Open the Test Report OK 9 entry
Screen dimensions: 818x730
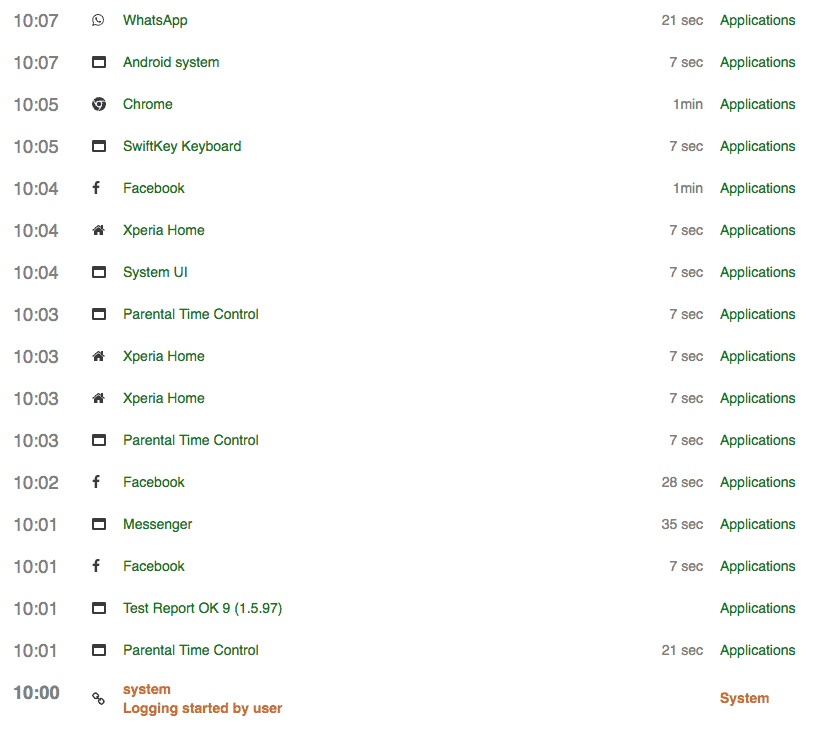(202, 608)
